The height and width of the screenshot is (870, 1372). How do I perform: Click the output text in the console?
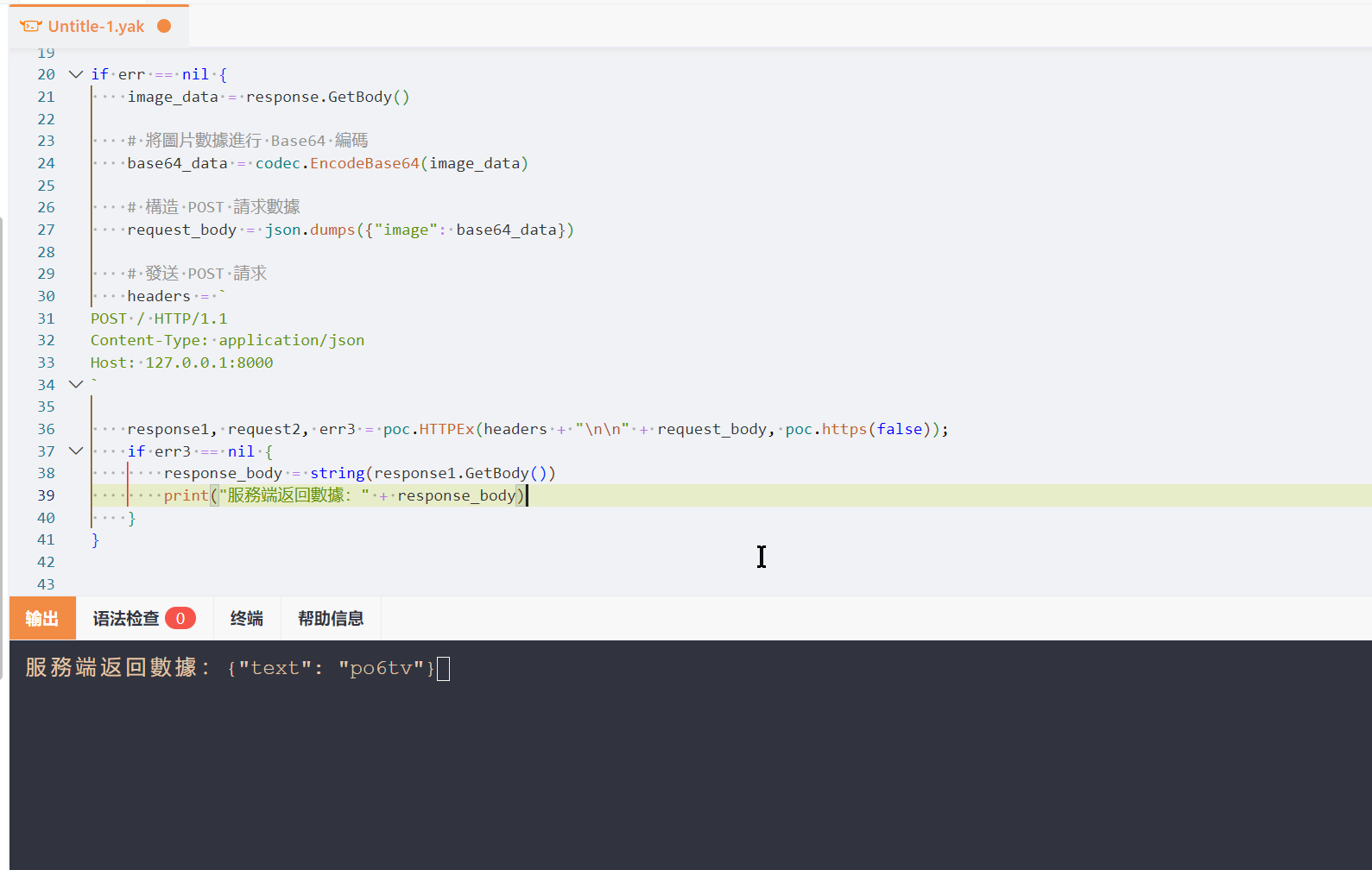pyautogui.click(x=230, y=668)
